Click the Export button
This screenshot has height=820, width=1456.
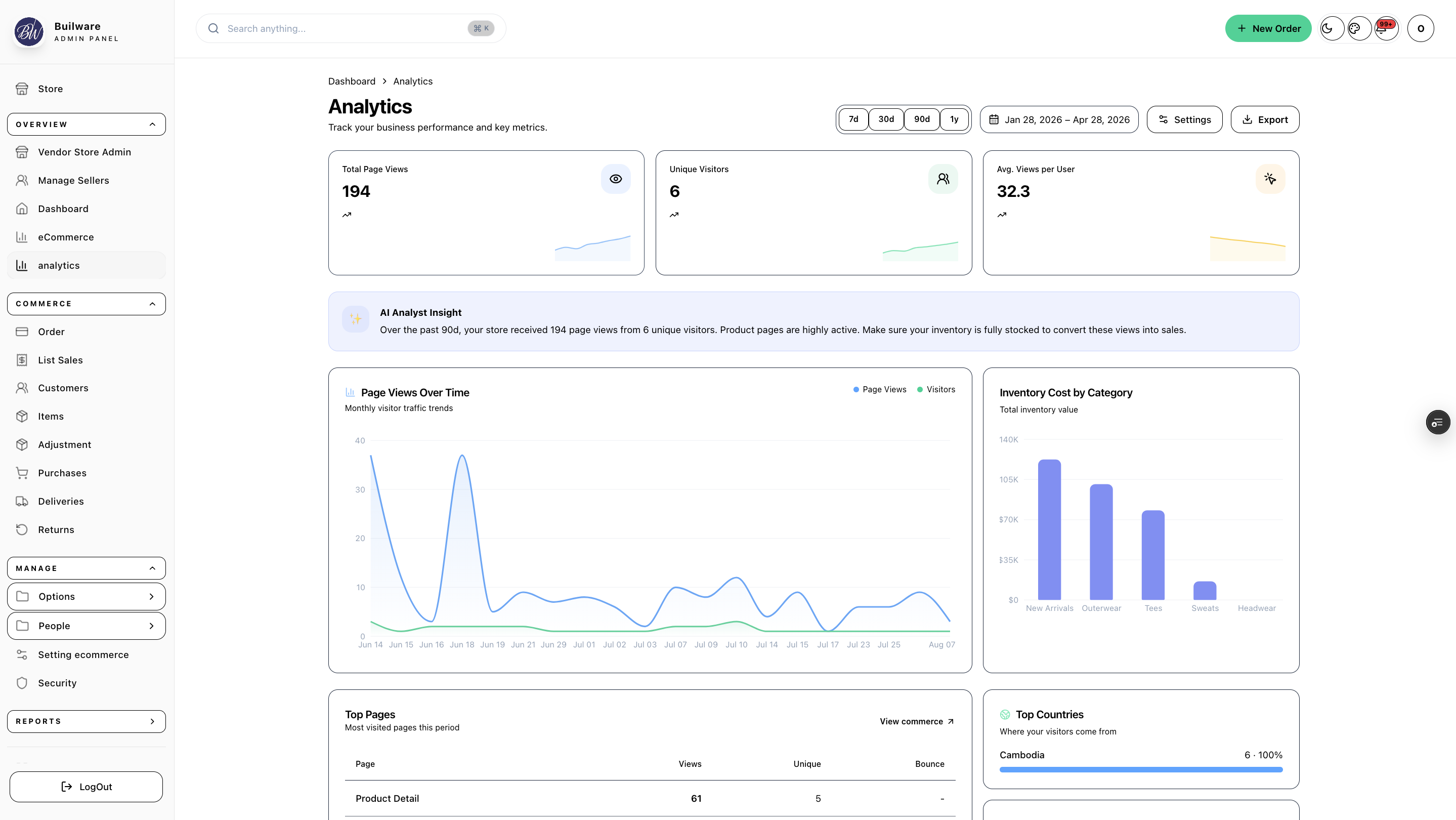pos(1264,119)
